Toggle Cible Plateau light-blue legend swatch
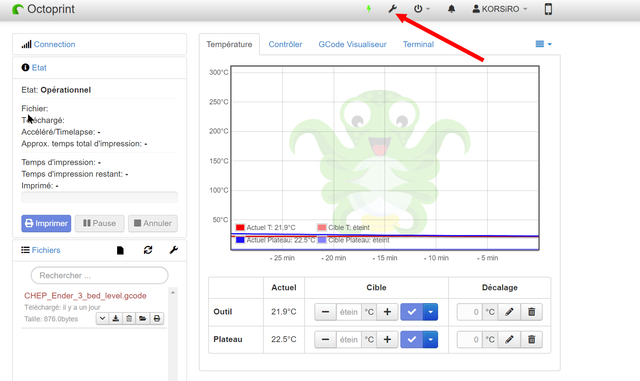The width and height of the screenshot is (640, 381). pyautogui.click(x=322, y=240)
